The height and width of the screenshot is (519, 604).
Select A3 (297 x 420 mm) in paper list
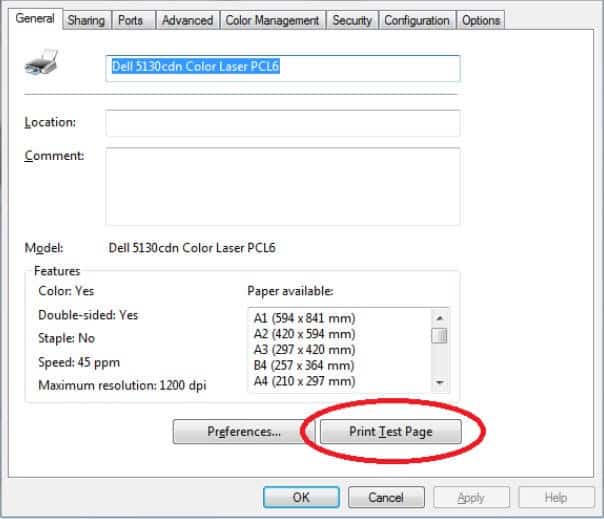[304, 349]
